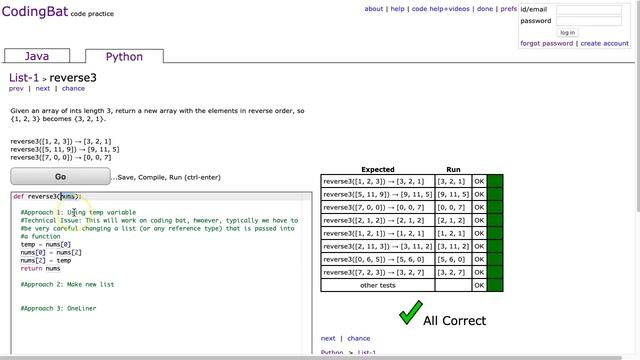640x360 pixels.
Task: Click result row reverse3([0, 6, 5]) expected cell
Action: tap(378, 259)
